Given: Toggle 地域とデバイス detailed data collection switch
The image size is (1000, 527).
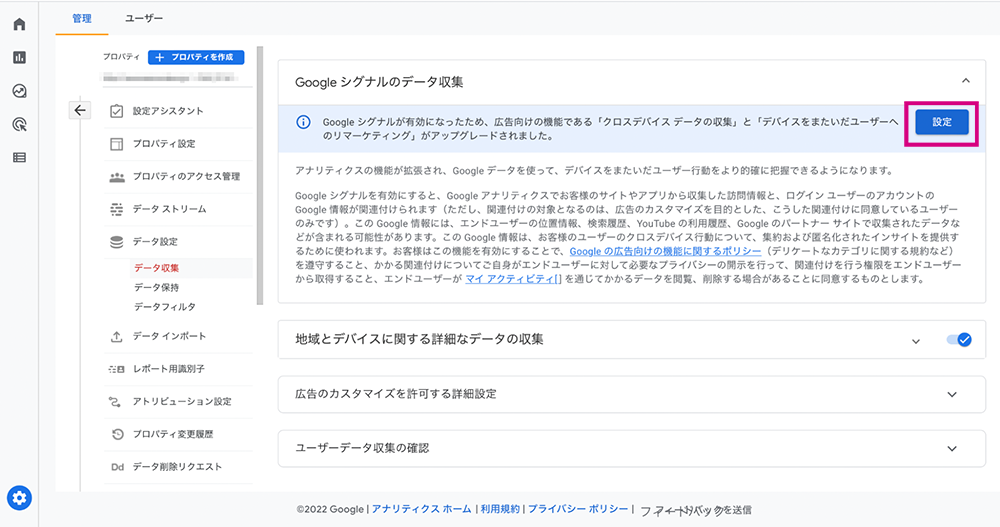Looking at the screenshot, I should [959, 340].
